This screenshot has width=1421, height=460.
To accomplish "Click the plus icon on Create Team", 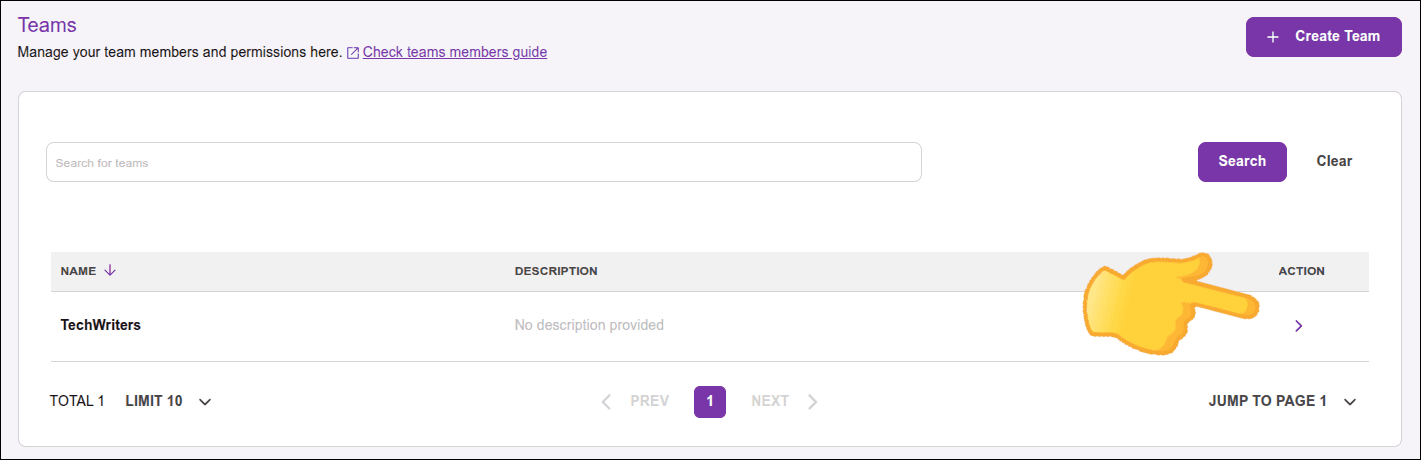I will [1273, 37].
